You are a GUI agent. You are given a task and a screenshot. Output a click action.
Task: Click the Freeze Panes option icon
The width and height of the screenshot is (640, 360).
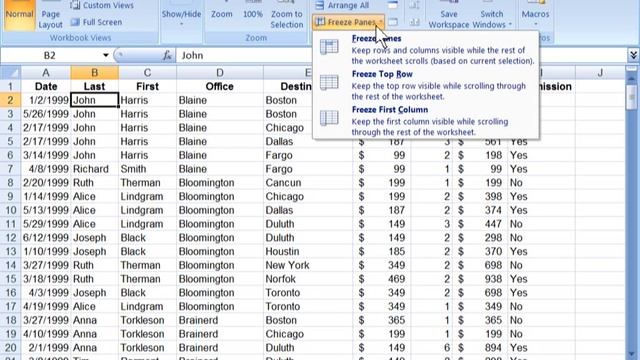[x=329, y=47]
